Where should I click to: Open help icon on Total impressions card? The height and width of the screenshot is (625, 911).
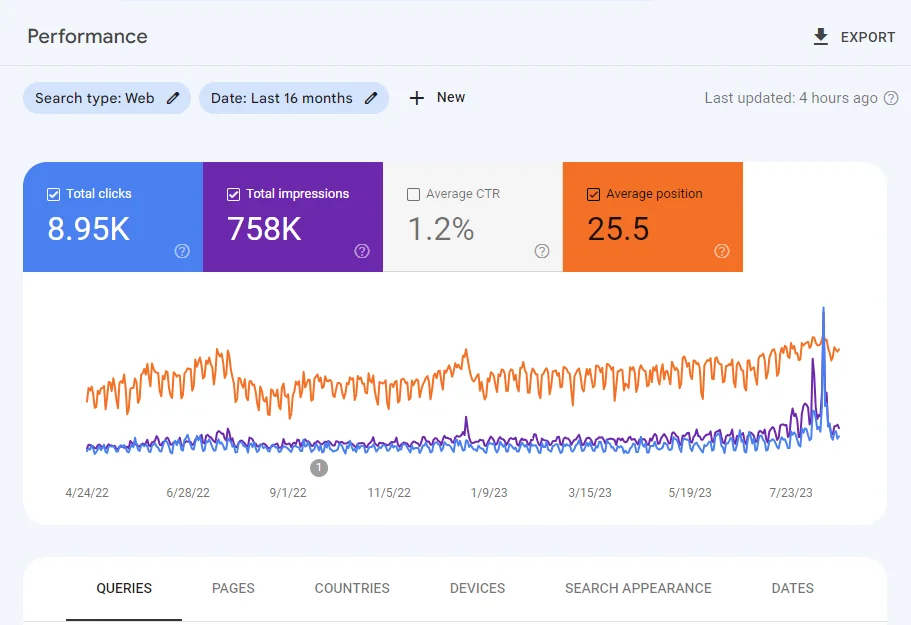click(x=362, y=251)
